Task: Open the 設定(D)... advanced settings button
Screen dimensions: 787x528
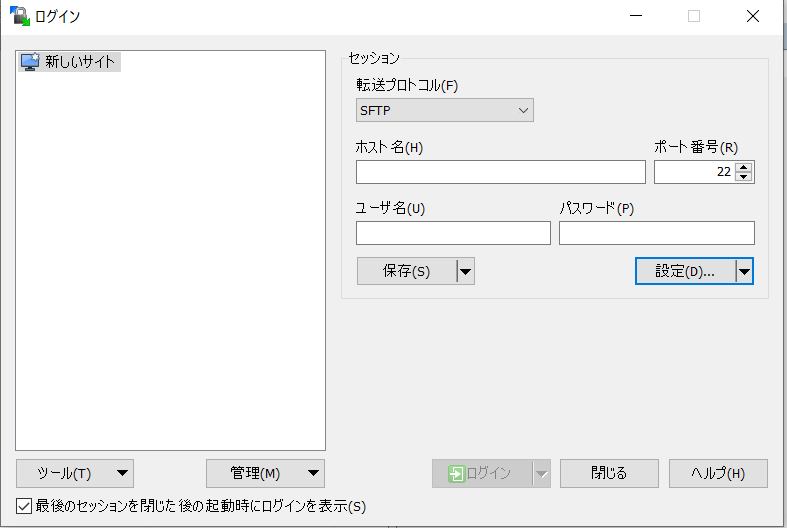Action: point(685,272)
